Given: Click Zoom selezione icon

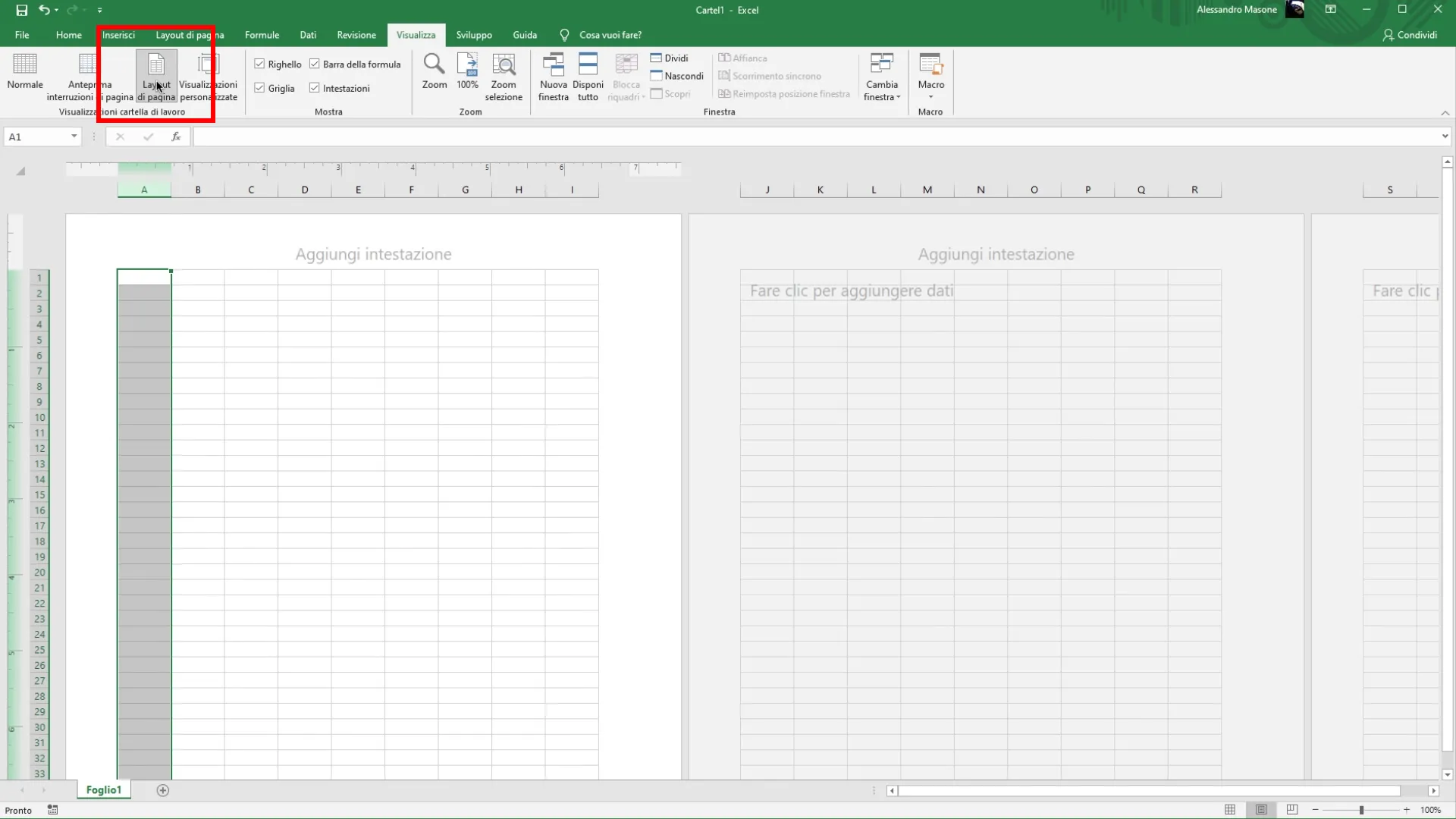Looking at the screenshot, I should 504,65.
